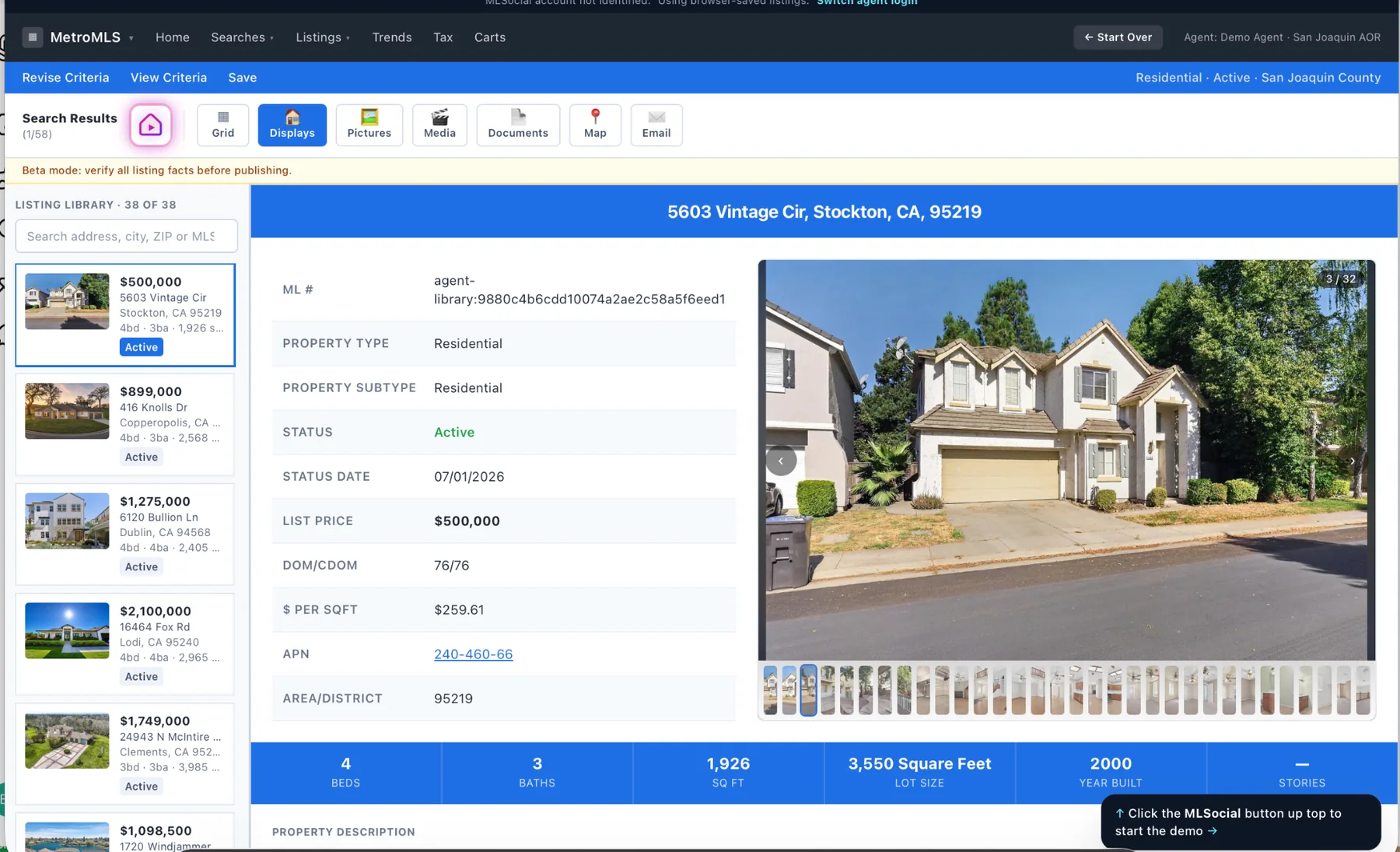
Task: Select the 6120 Bullion Ln listing card
Action: point(125,535)
